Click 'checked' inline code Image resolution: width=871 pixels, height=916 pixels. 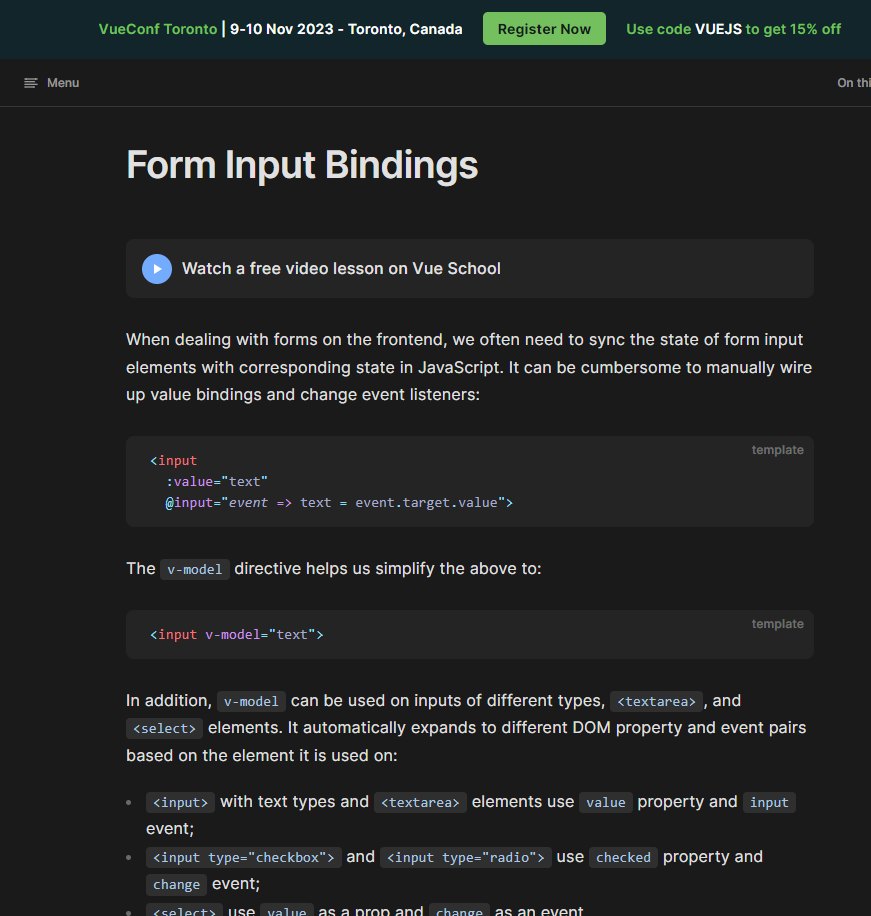[623, 858]
